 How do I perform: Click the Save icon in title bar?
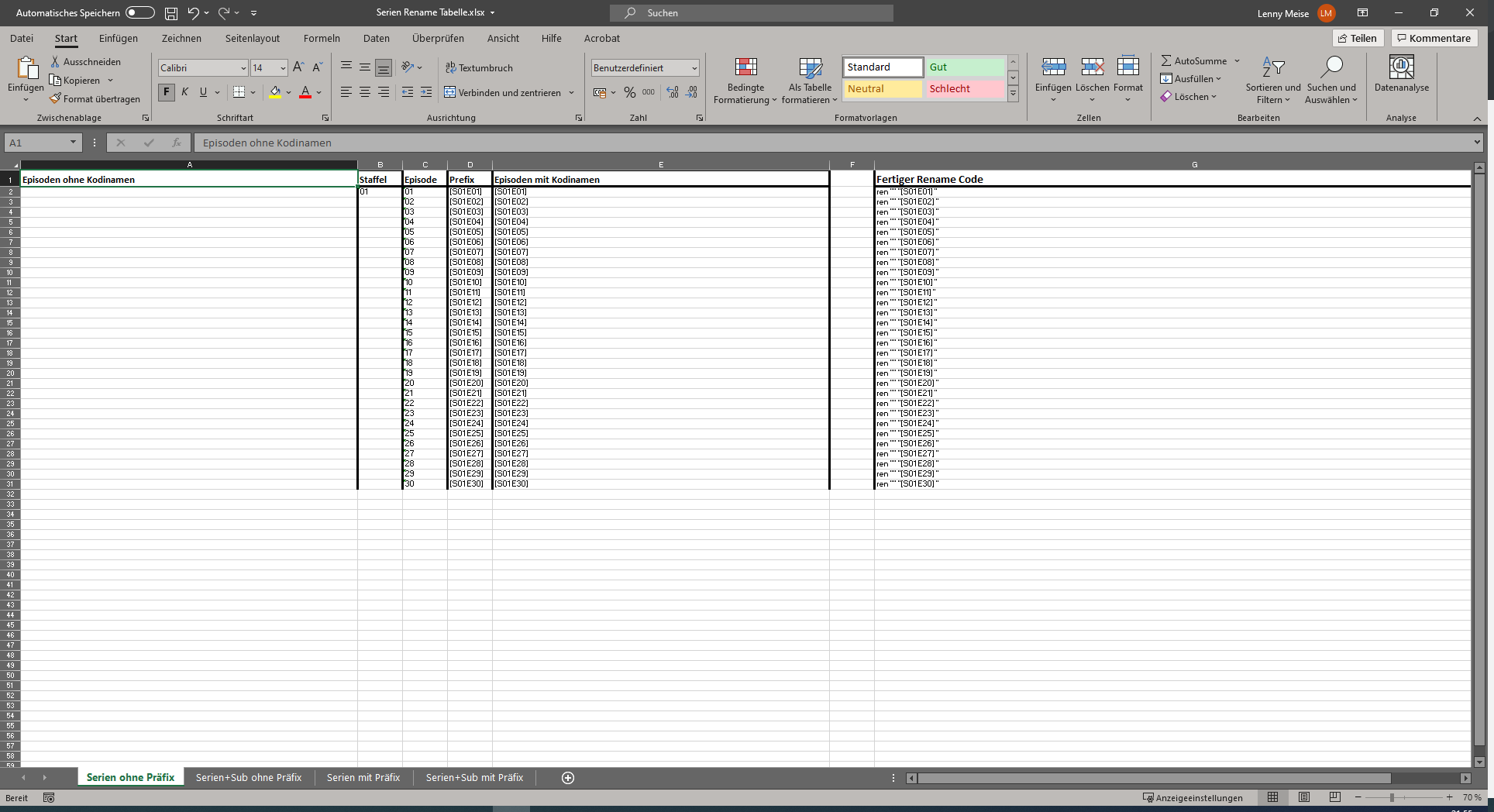click(x=171, y=13)
